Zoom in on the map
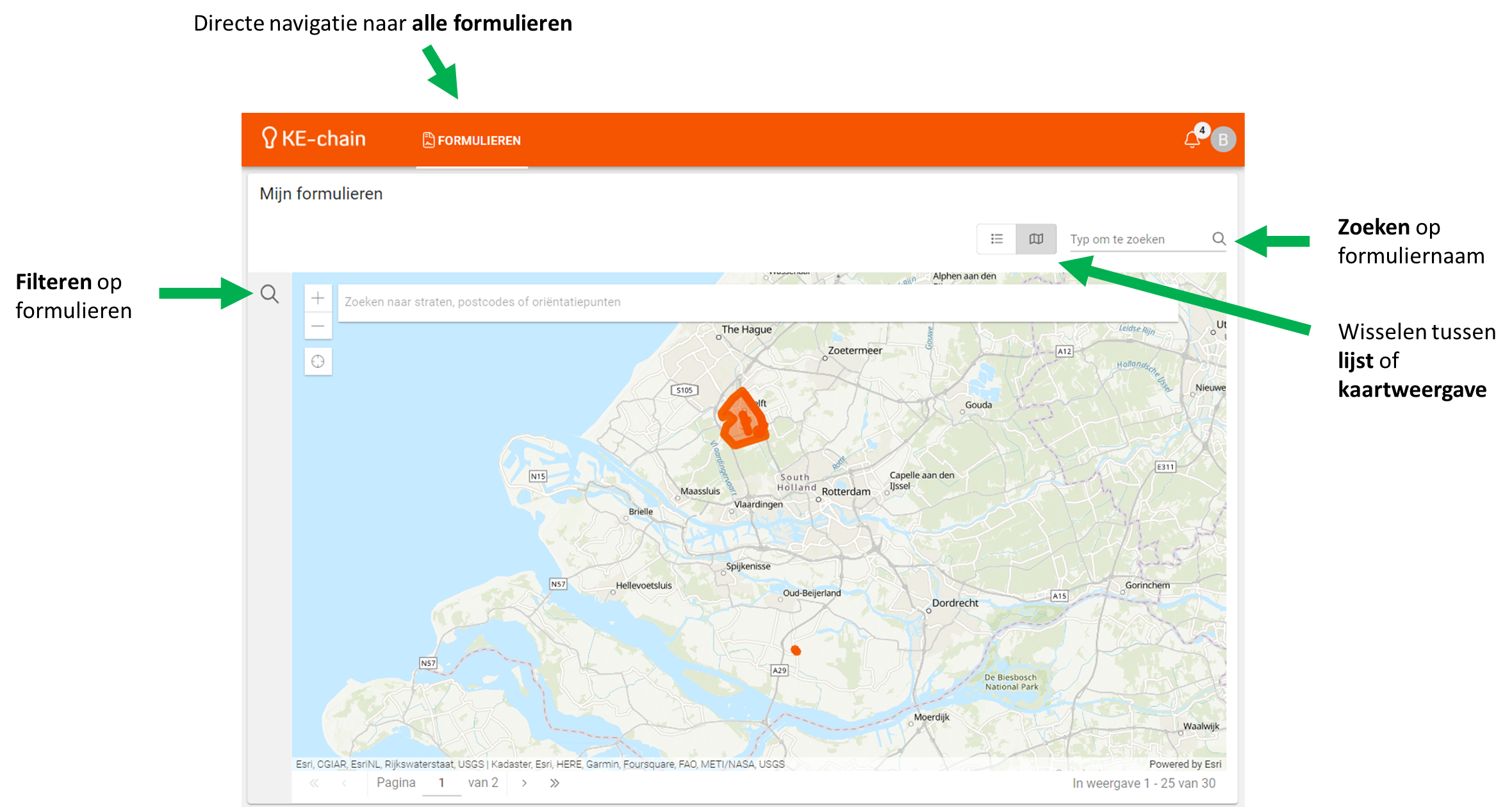This screenshot has width=1512, height=807. tap(318, 298)
